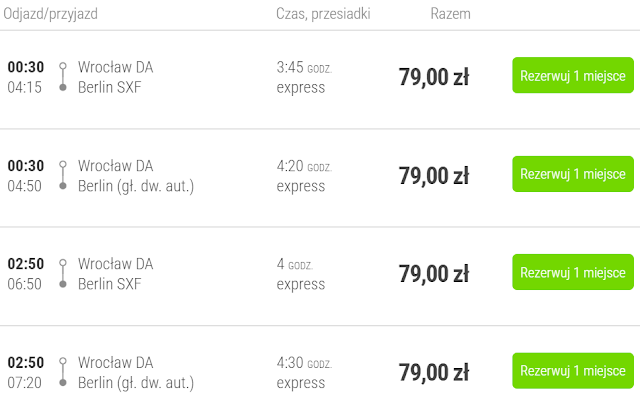This screenshot has width=640, height=417.
Task: Reserve a seat on trip arriving 04:50
Action: click(573, 174)
